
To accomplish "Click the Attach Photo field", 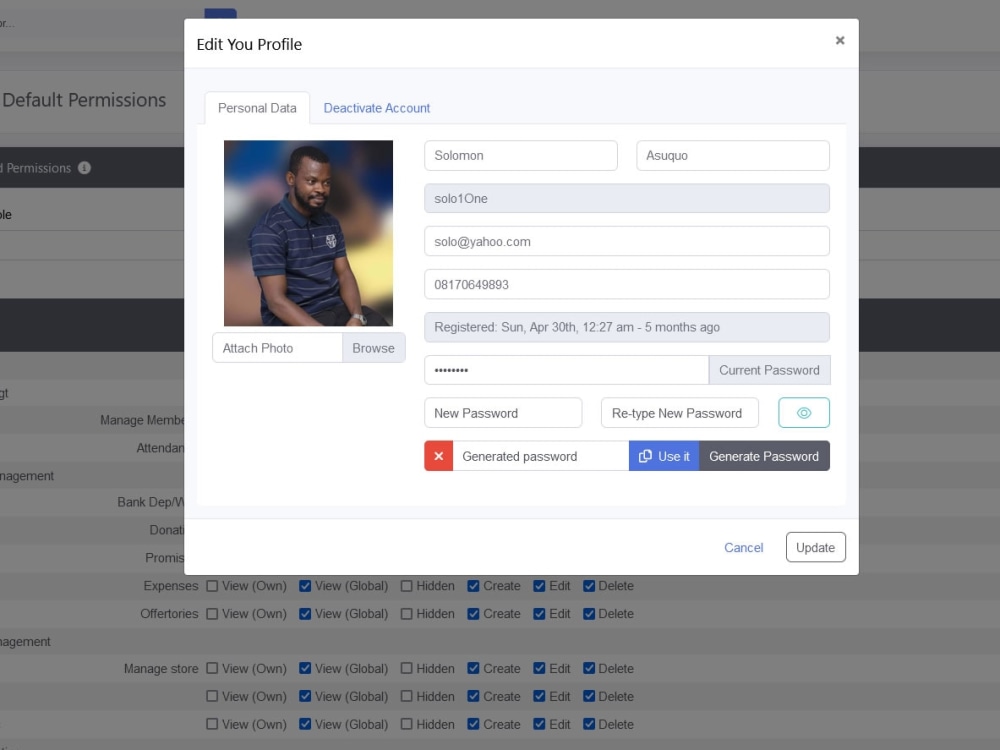I will click(277, 348).
